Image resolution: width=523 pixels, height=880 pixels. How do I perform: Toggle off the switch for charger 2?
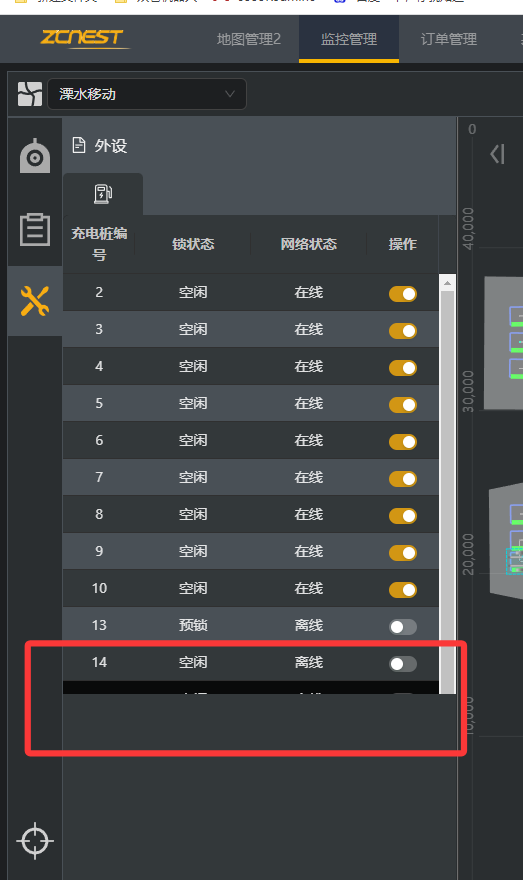click(403, 294)
